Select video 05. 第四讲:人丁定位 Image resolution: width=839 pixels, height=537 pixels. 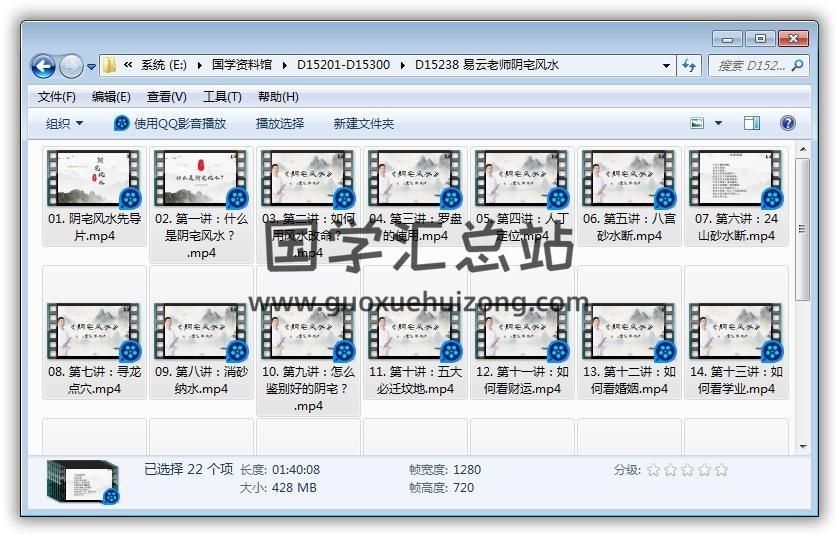pos(522,196)
